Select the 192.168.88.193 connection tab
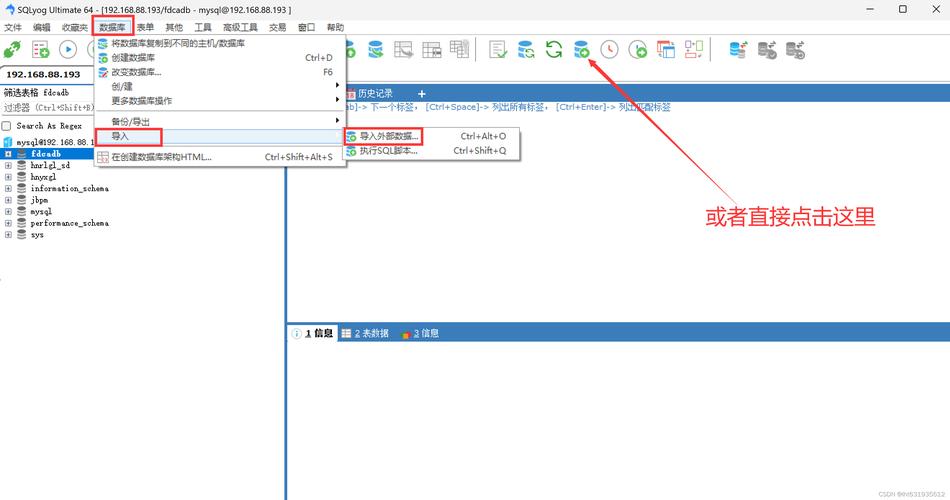The height and width of the screenshot is (500, 950). pyautogui.click(x=44, y=74)
